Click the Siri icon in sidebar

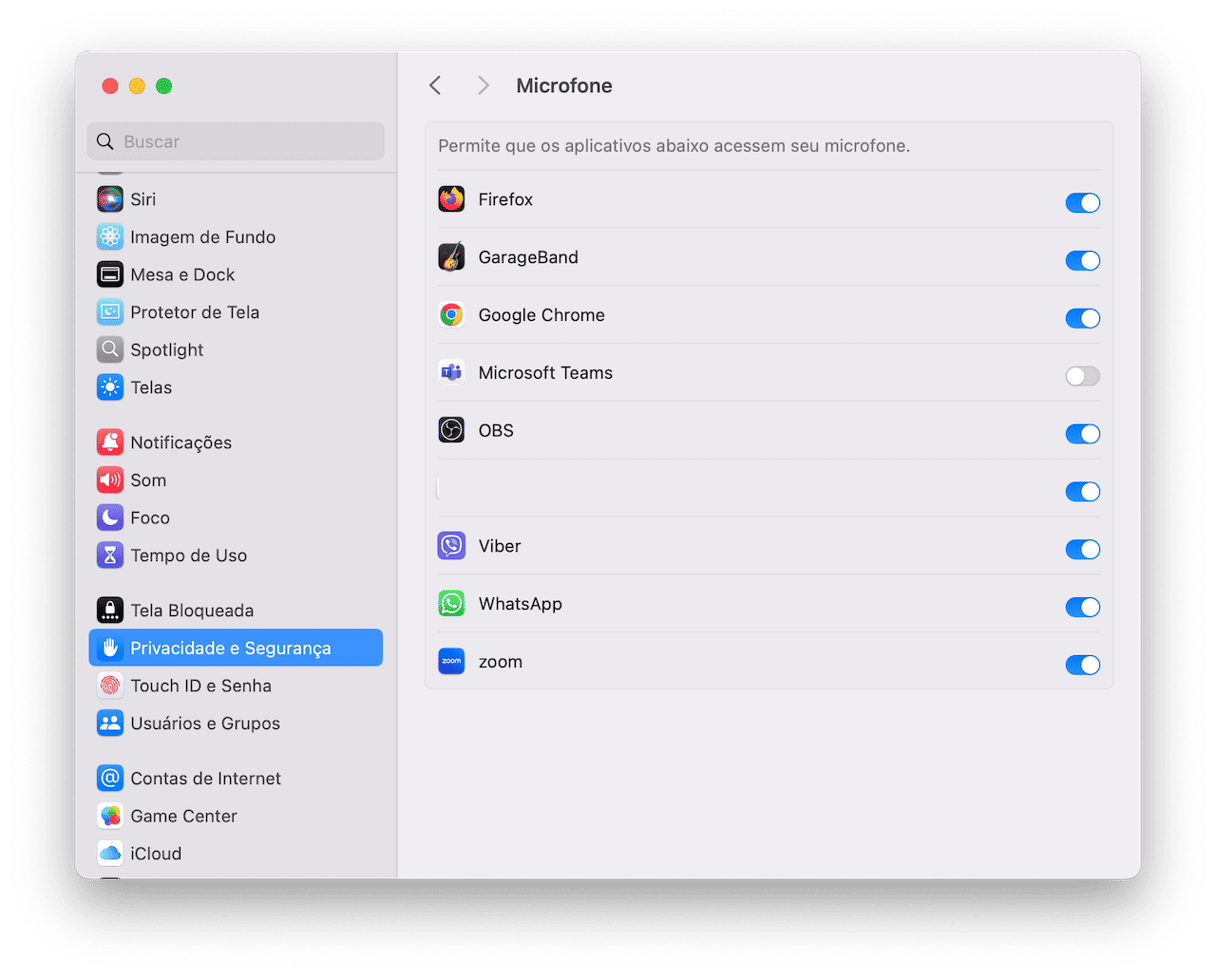tap(110, 199)
